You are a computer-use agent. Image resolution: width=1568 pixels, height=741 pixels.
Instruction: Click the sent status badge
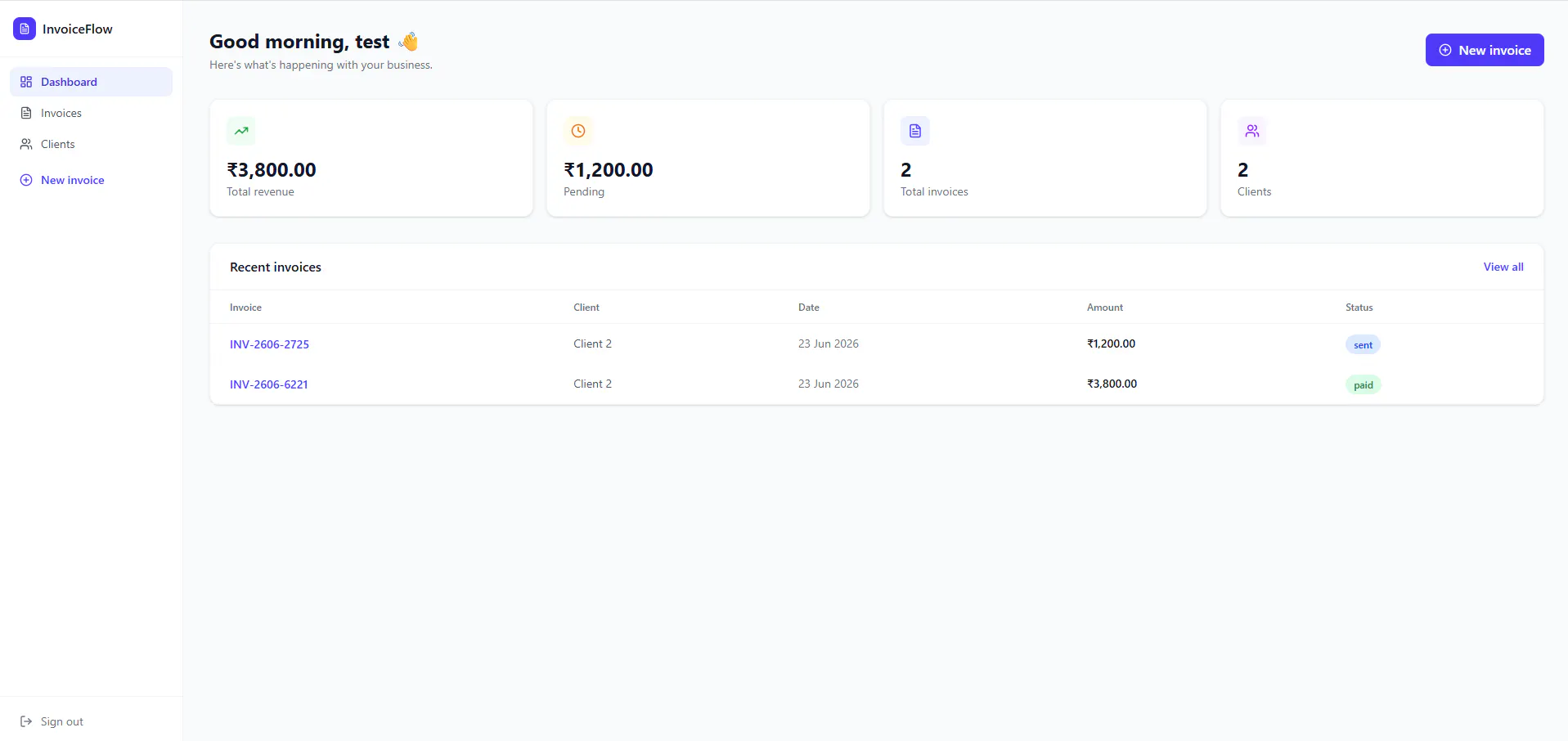click(1363, 344)
